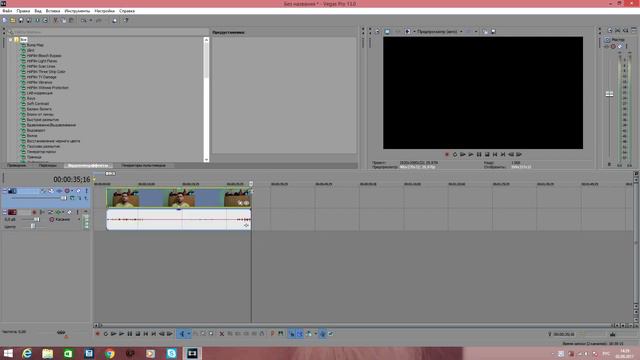Solo the video track
Screen dimensions: 640x360
[x=86, y=191]
